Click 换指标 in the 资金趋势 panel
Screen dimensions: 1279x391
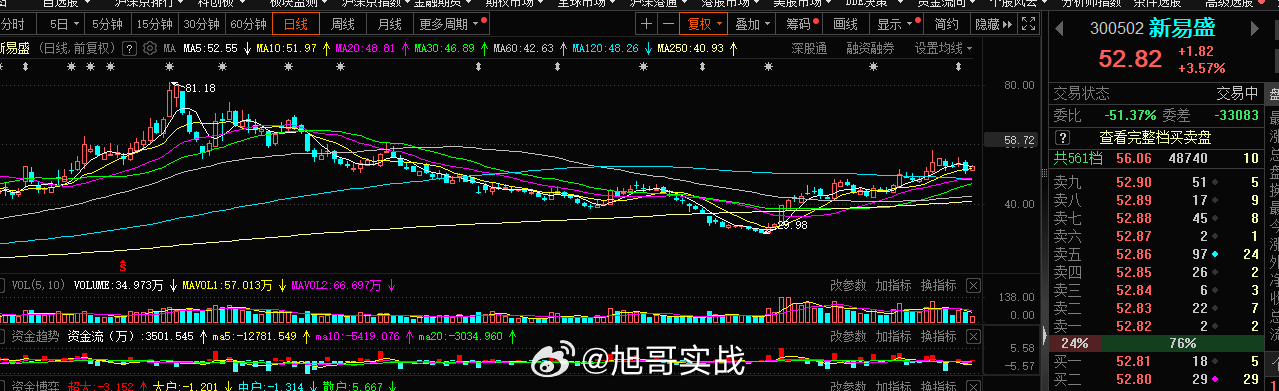[x=938, y=336]
